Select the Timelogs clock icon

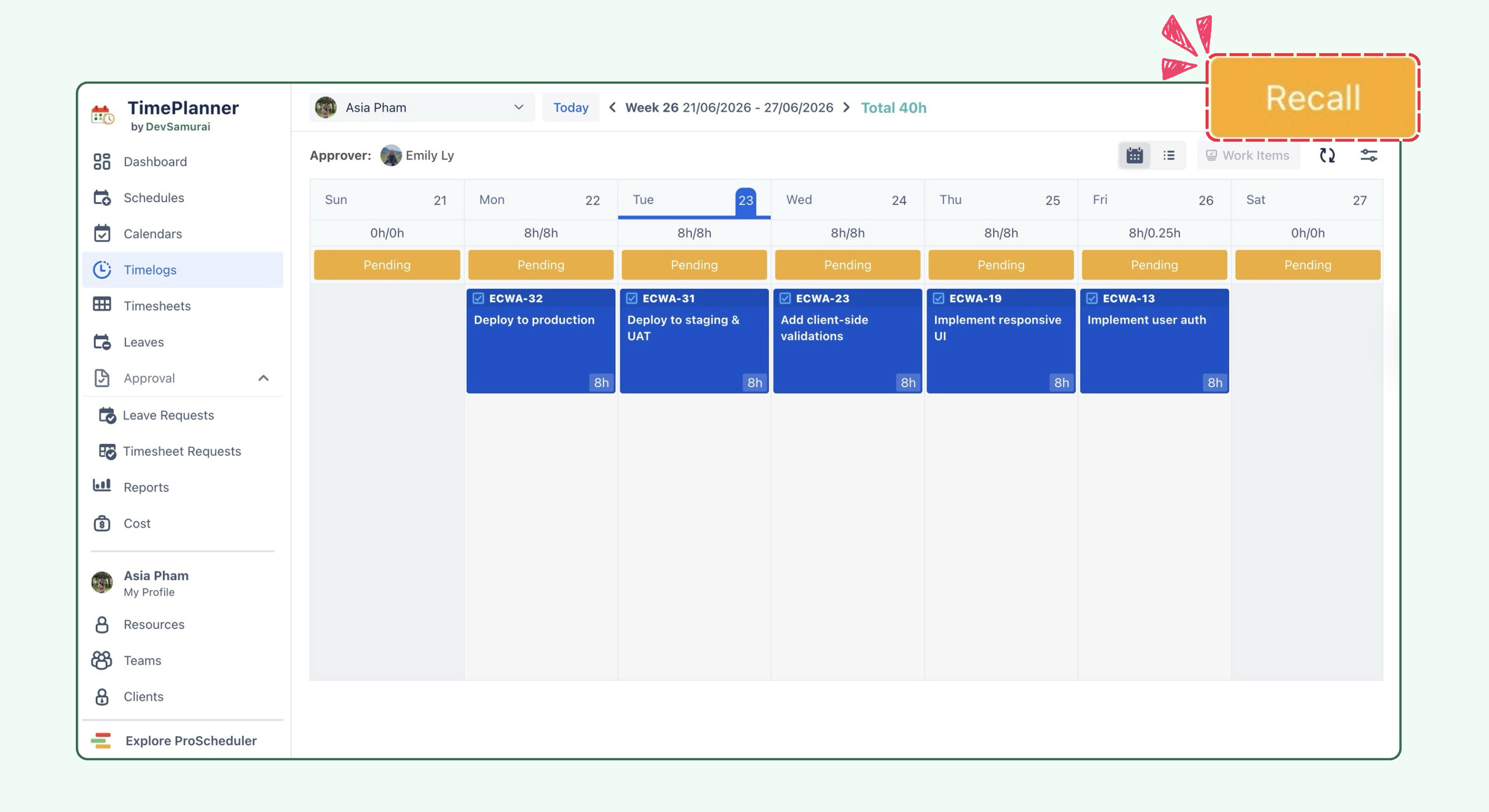[102, 270]
